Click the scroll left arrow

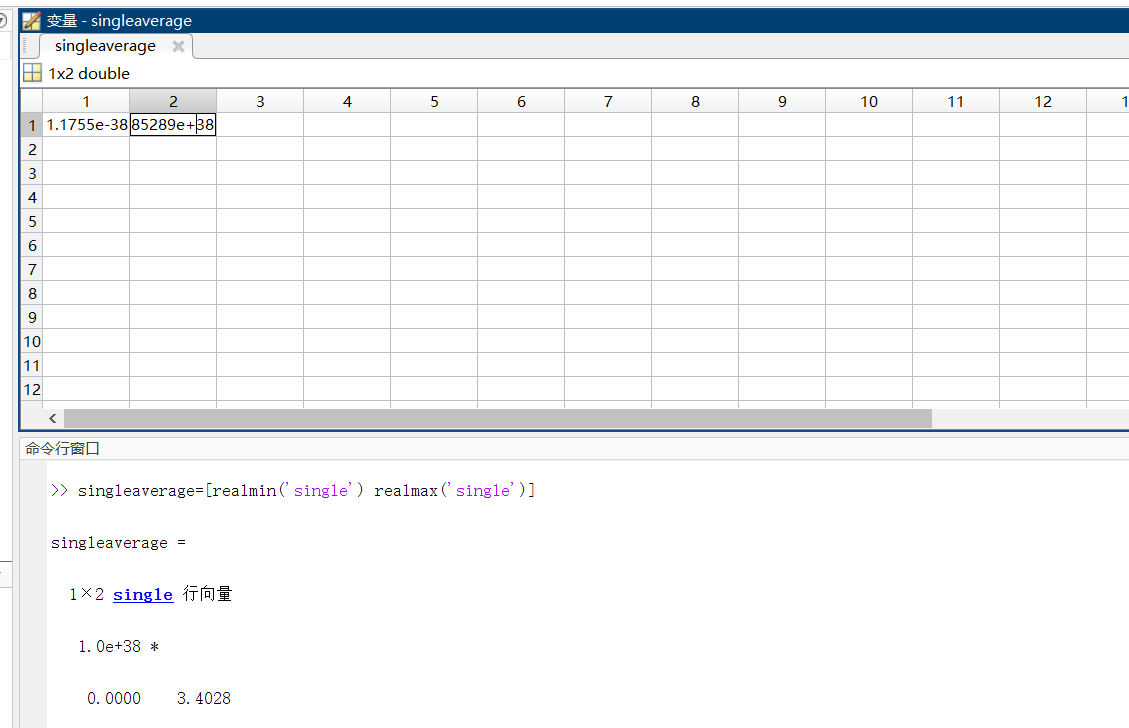(x=53, y=418)
